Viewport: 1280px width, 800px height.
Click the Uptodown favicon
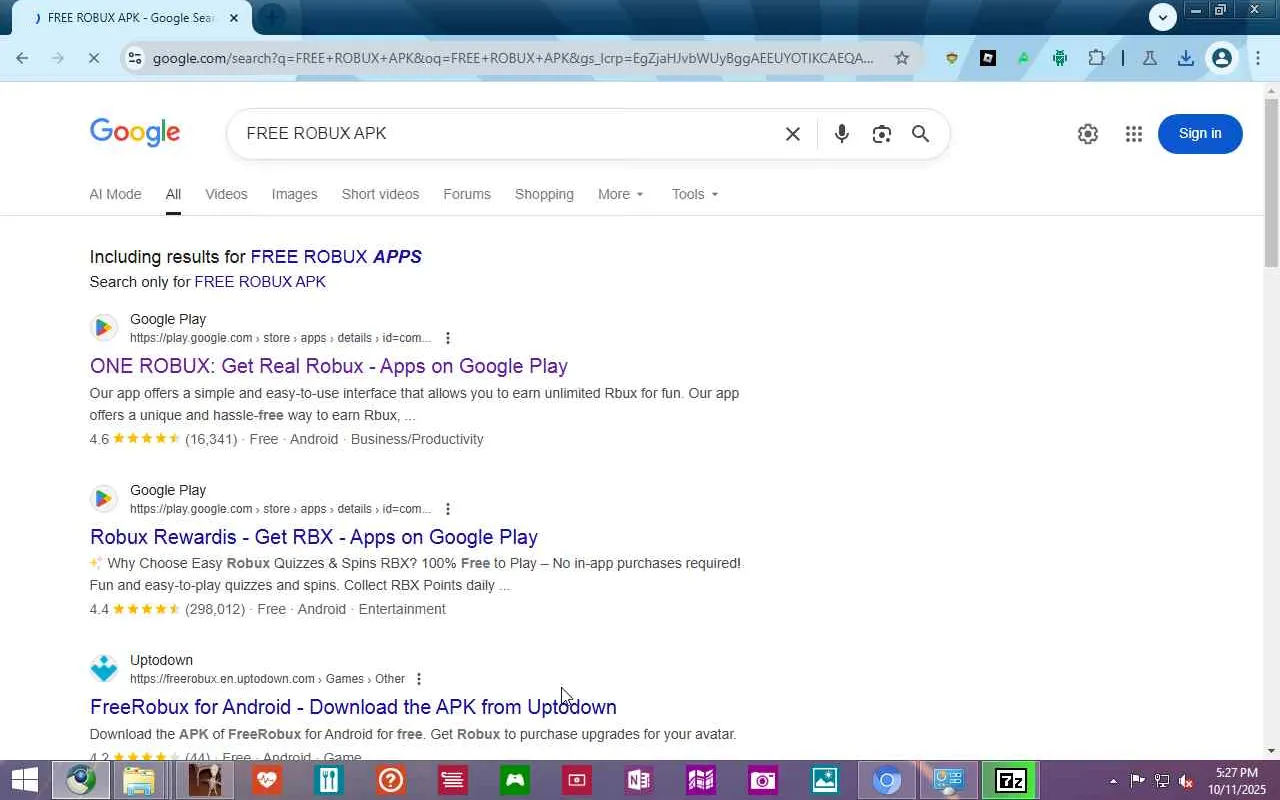[x=104, y=669]
